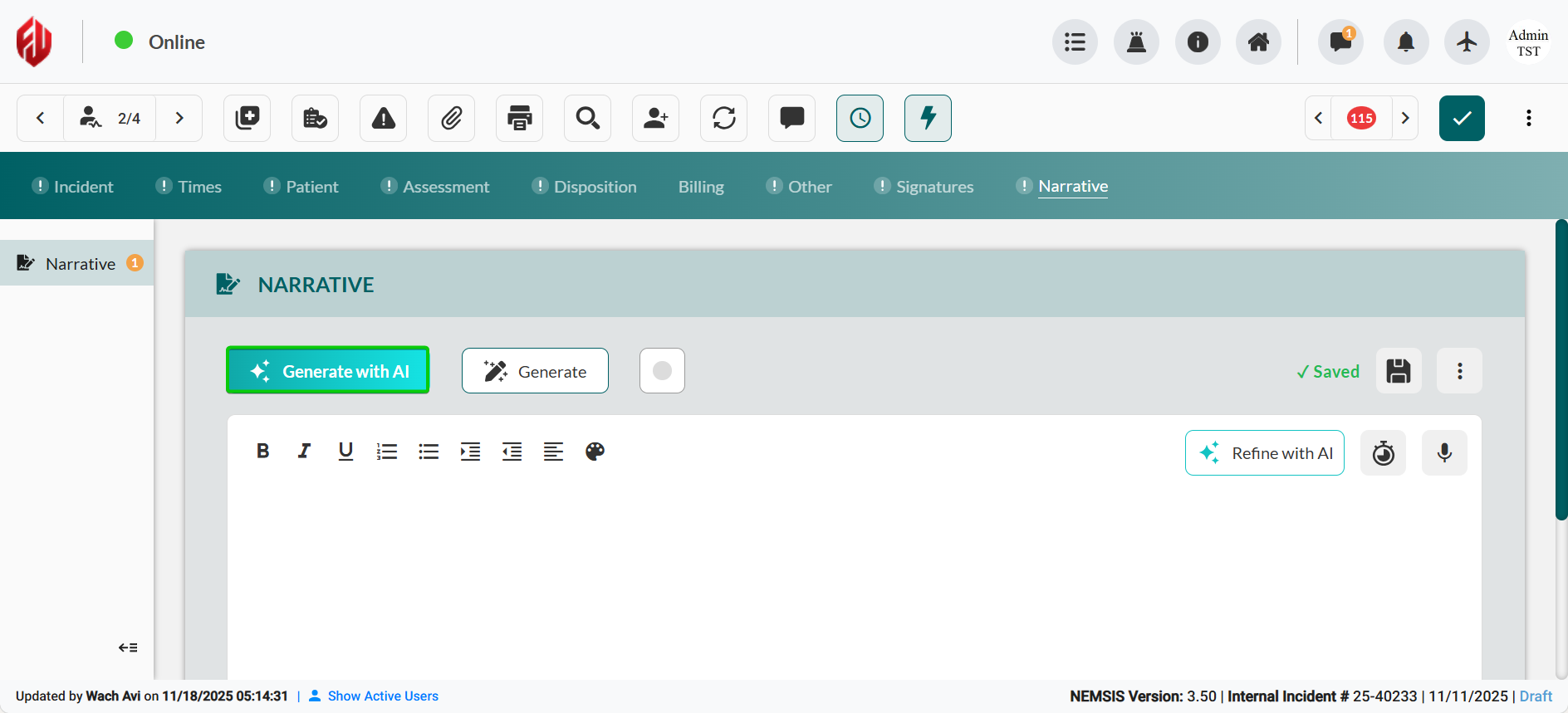This screenshot has height=713, width=1568.
Task: Click the microphone dictation icon
Action: tap(1444, 453)
